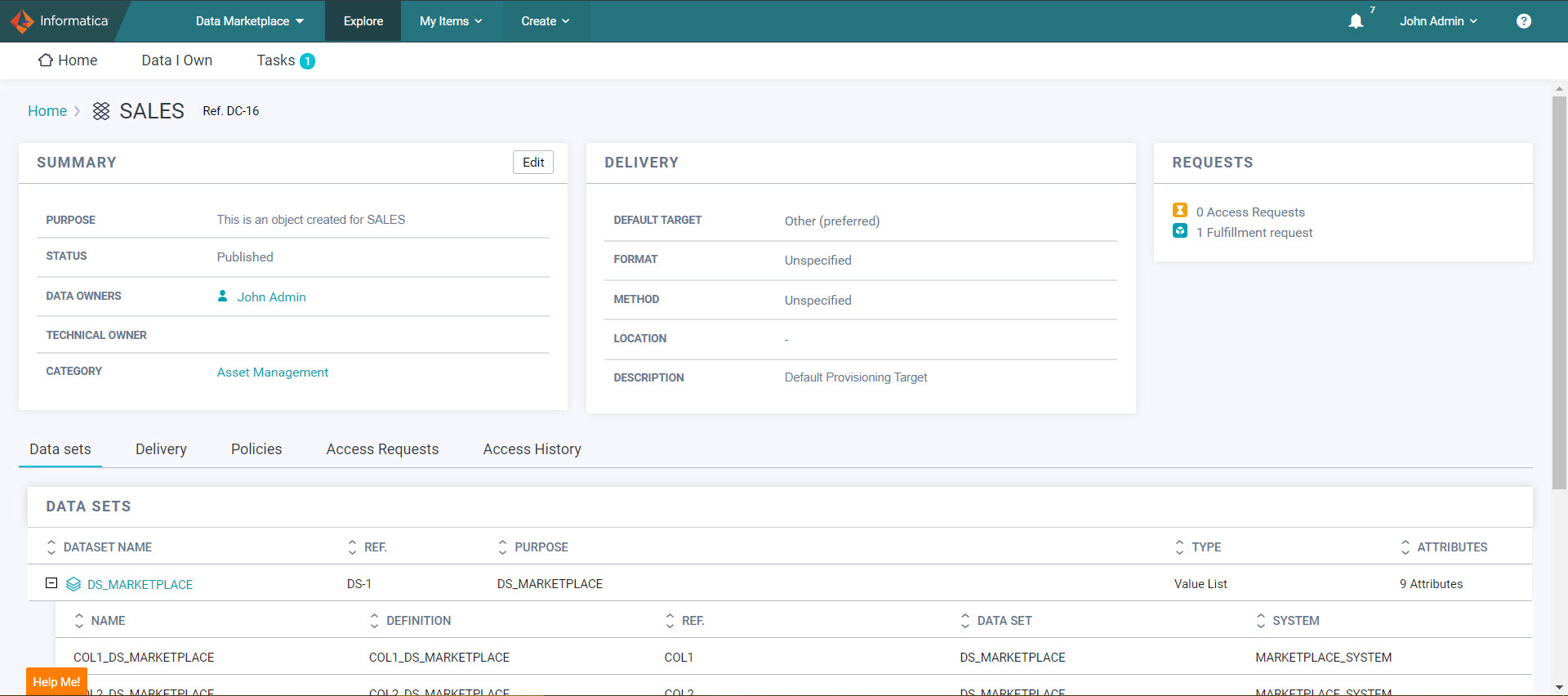Sort by DATASET NAME column arrows
The height and width of the screenshot is (696, 1568).
point(51,547)
